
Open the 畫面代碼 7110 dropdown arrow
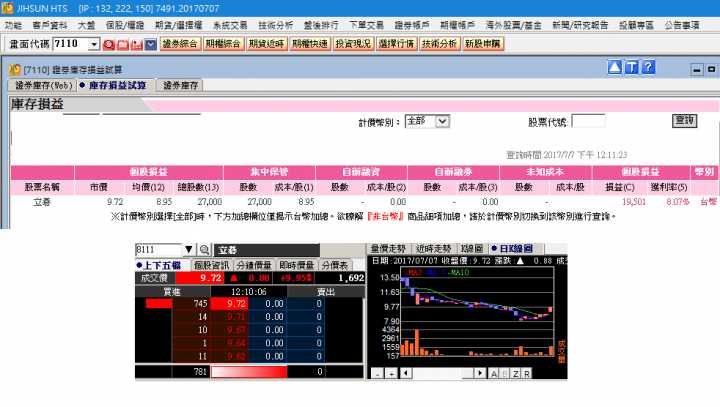coord(94,45)
